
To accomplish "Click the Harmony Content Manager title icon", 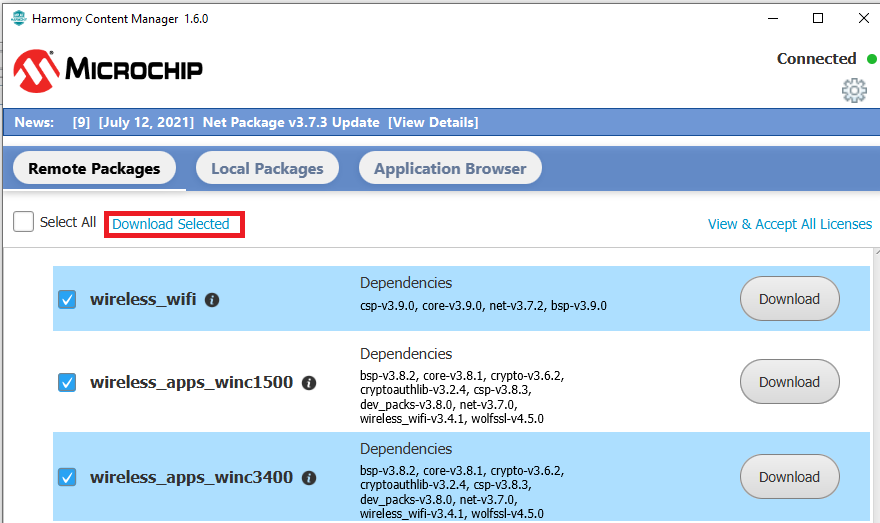I will 17,19.
